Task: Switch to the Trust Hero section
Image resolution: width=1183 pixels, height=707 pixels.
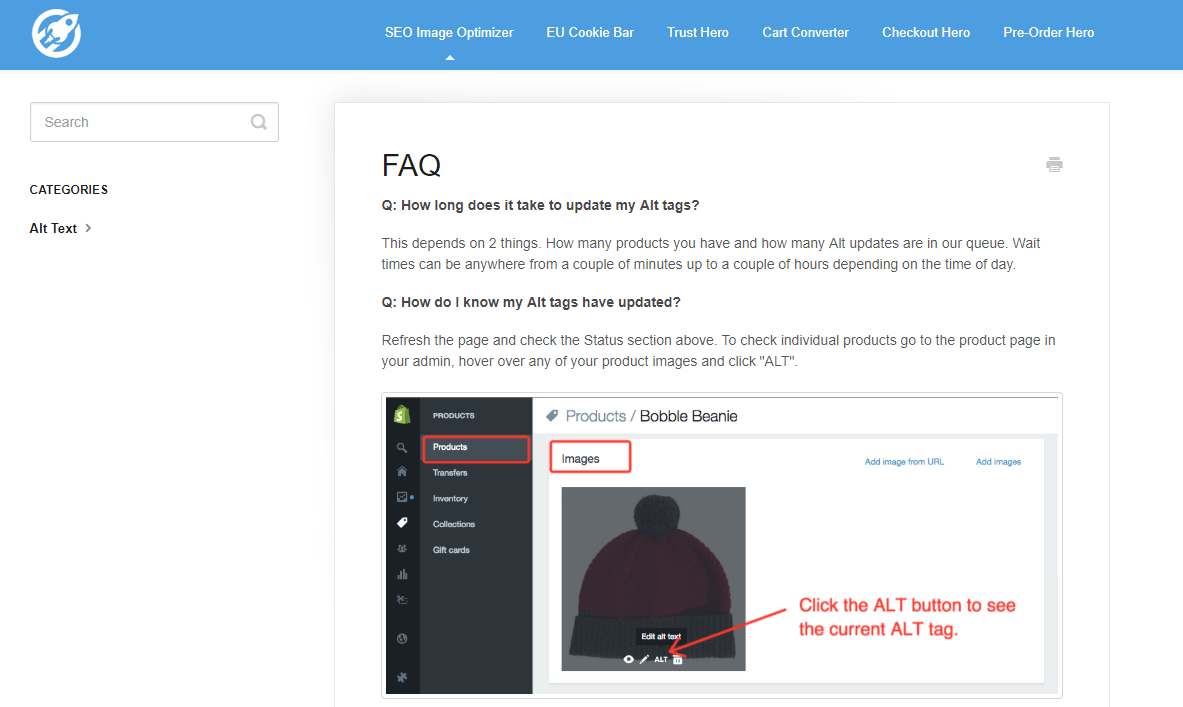Action: pyautogui.click(x=698, y=32)
